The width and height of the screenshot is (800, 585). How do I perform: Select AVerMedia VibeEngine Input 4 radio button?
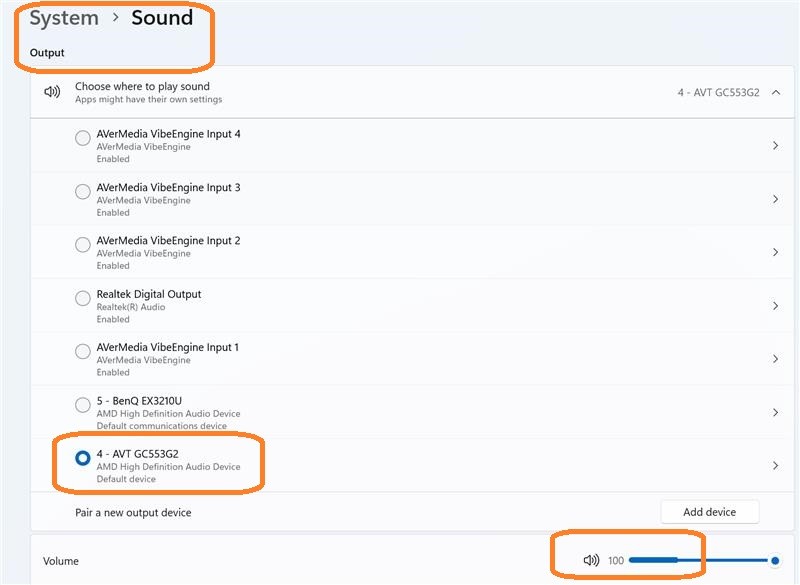coord(83,139)
